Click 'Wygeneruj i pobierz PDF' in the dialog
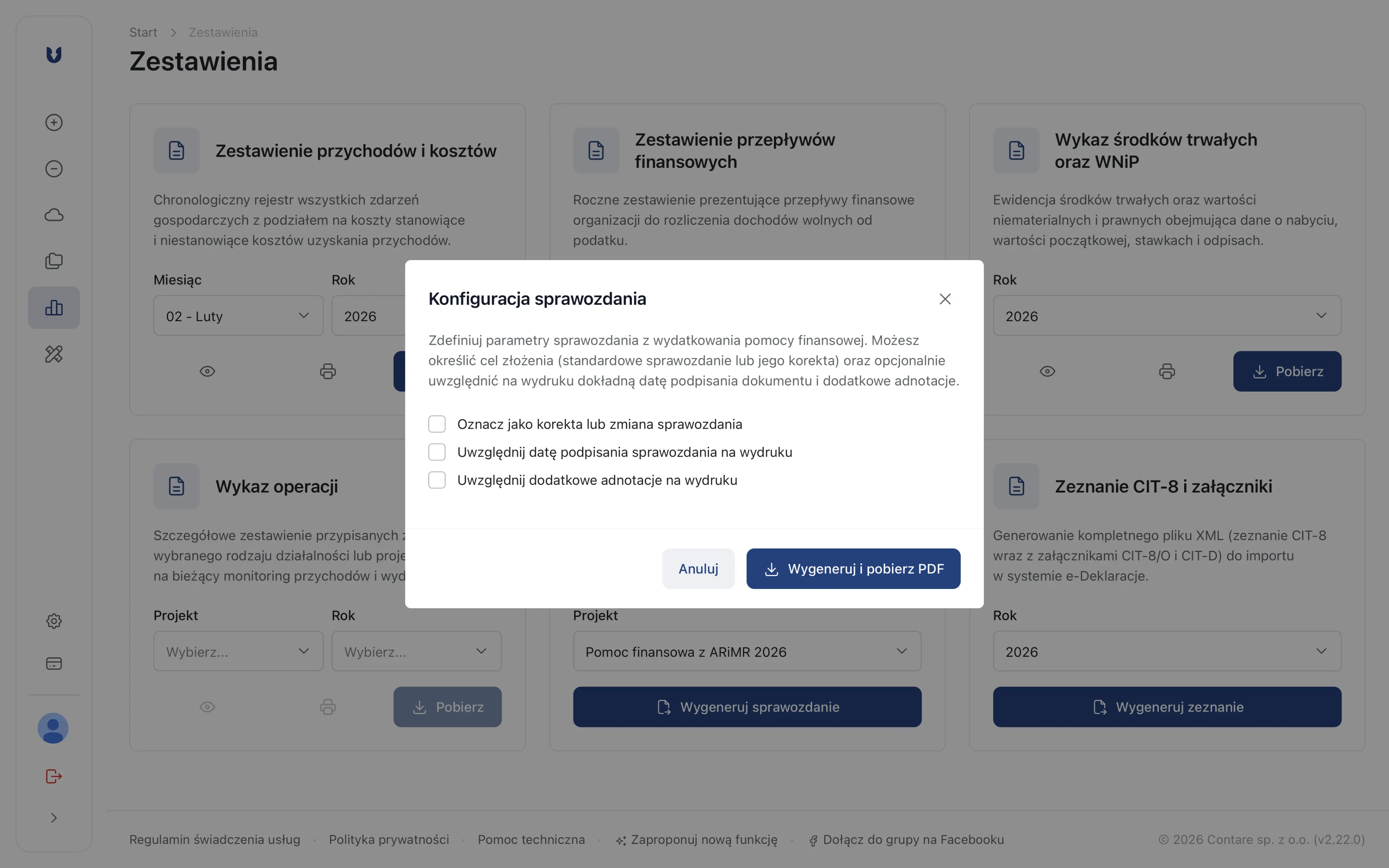The width and height of the screenshot is (1389, 868). (x=854, y=568)
